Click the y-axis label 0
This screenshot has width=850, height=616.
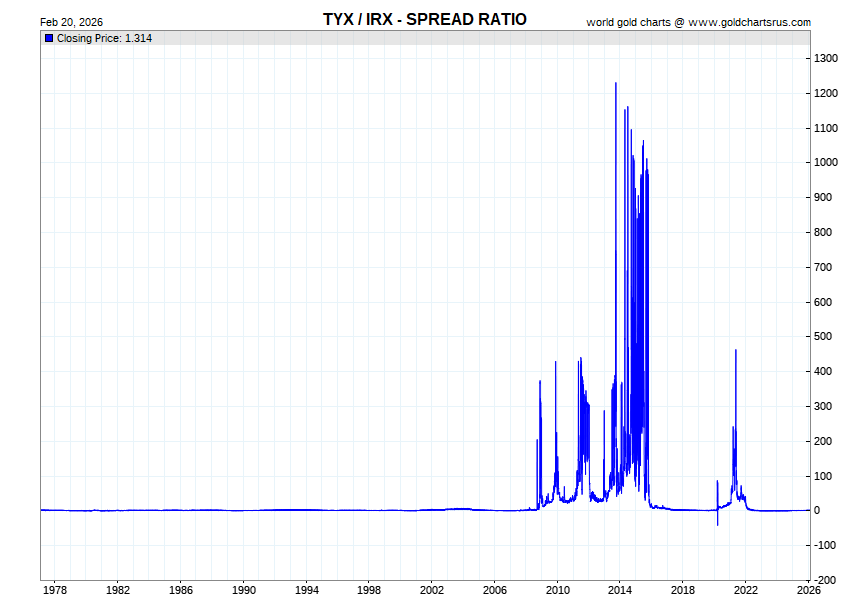817,510
